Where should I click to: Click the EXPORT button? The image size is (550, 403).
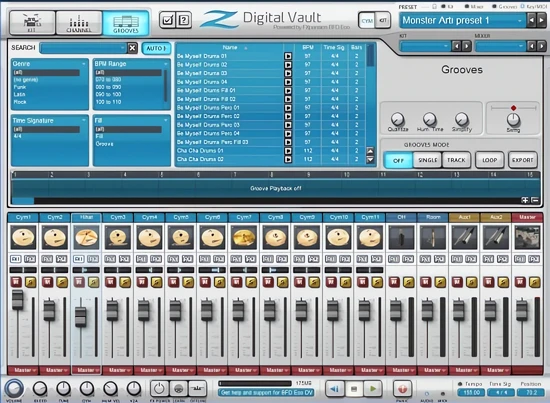[x=522, y=160]
